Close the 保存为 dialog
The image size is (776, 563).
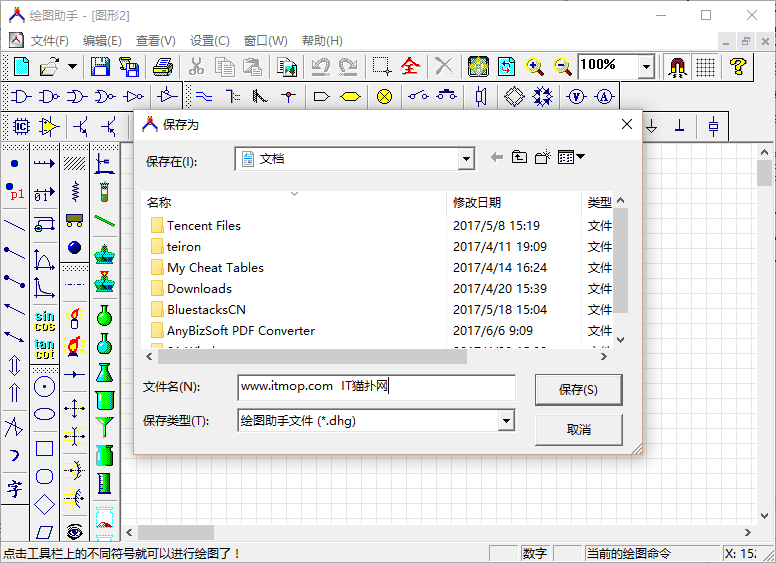click(627, 124)
